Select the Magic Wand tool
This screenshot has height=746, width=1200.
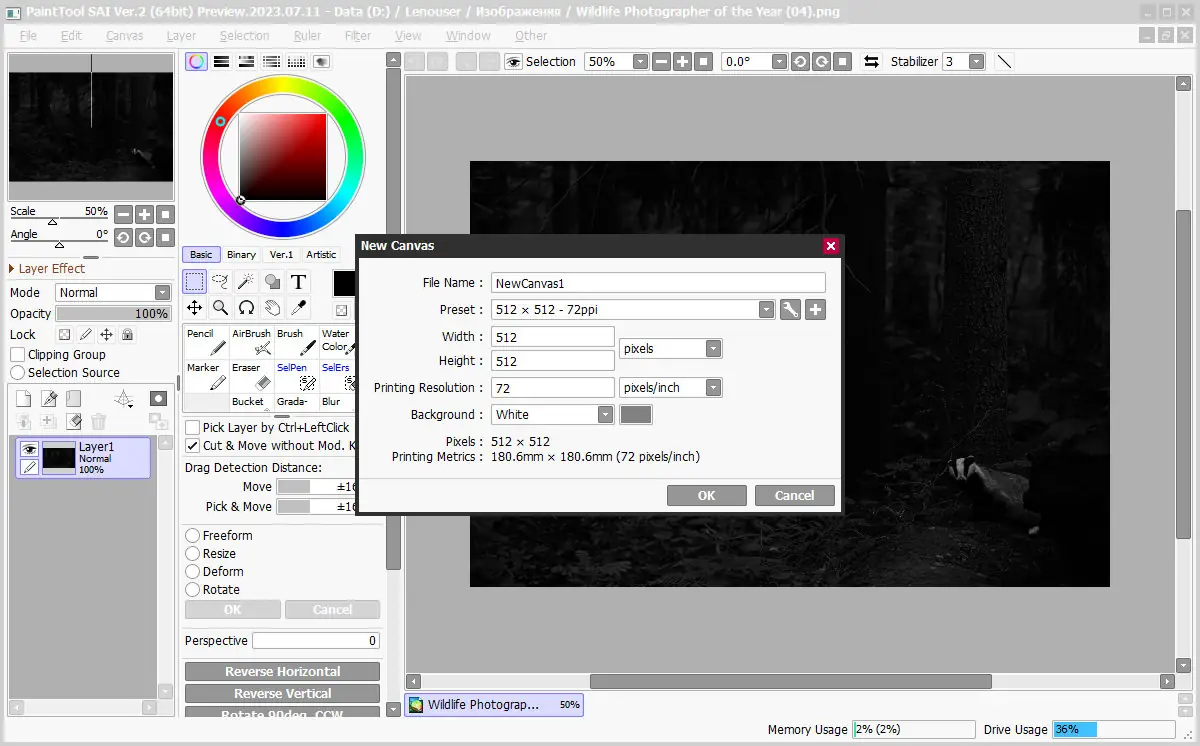tap(246, 282)
